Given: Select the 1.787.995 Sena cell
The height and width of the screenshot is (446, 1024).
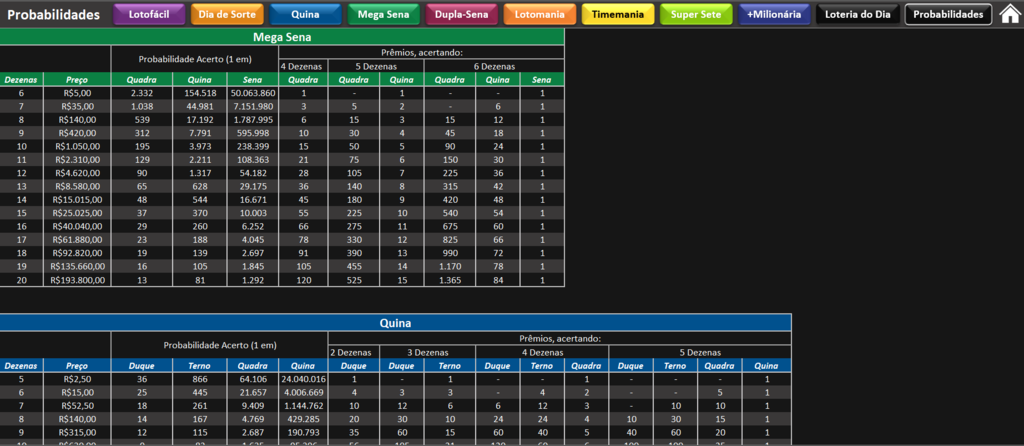Looking at the screenshot, I should (x=253, y=119).
